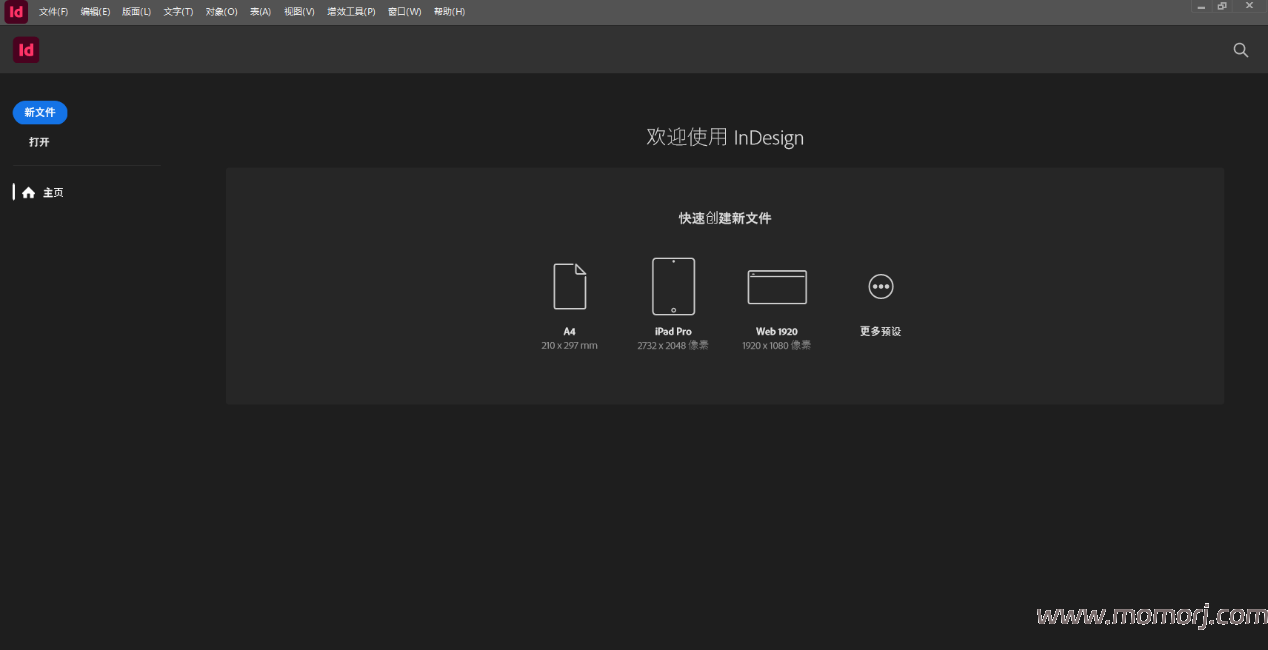Click the restore down window button
This screenshot has height=650, width=1268.
[1222, 6]
